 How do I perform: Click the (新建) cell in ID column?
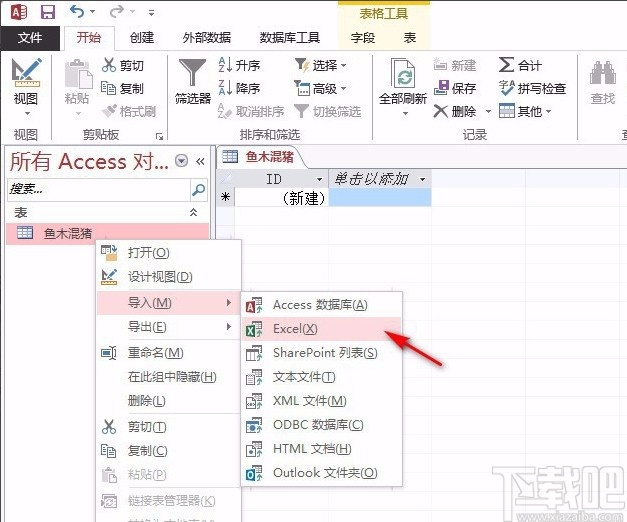pyautogui.click(x=282, y=198)
